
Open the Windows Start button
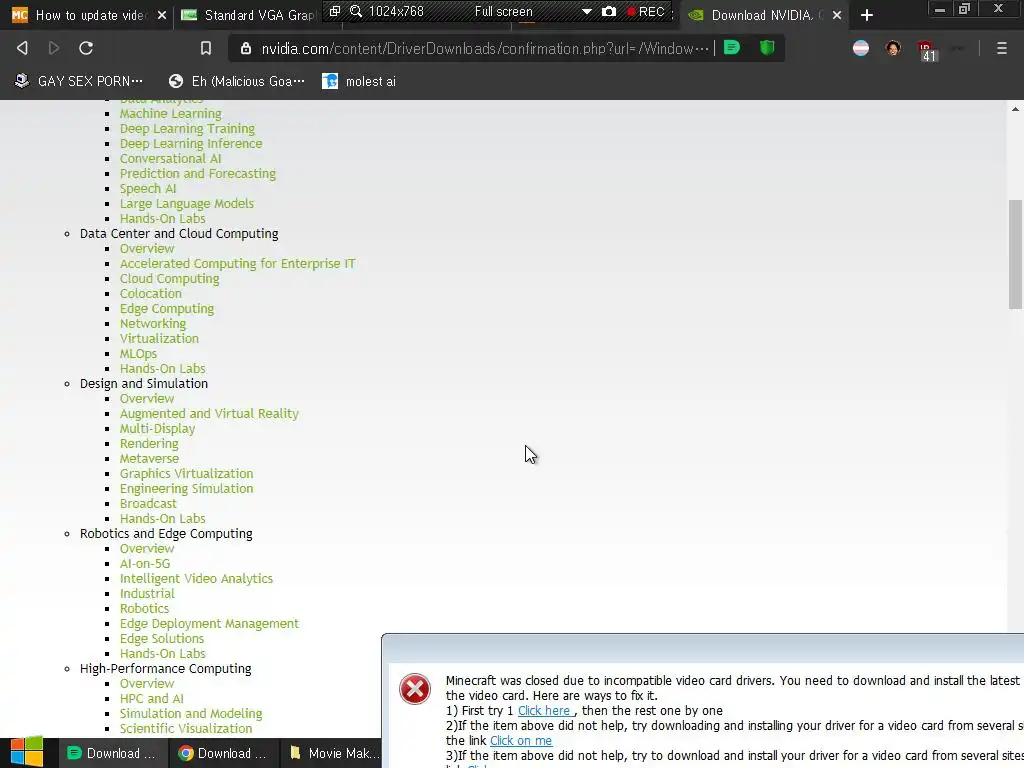[x=27, y=752]
